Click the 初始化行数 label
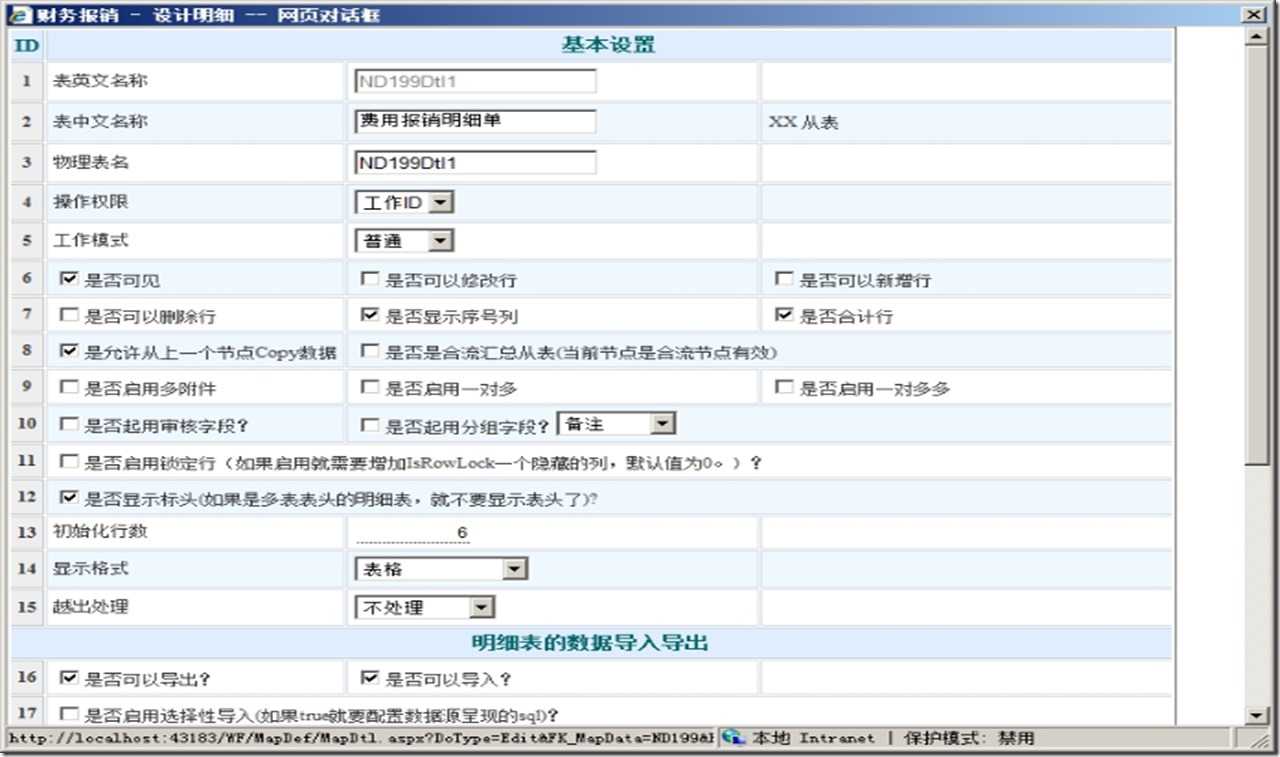 (100, 531)
